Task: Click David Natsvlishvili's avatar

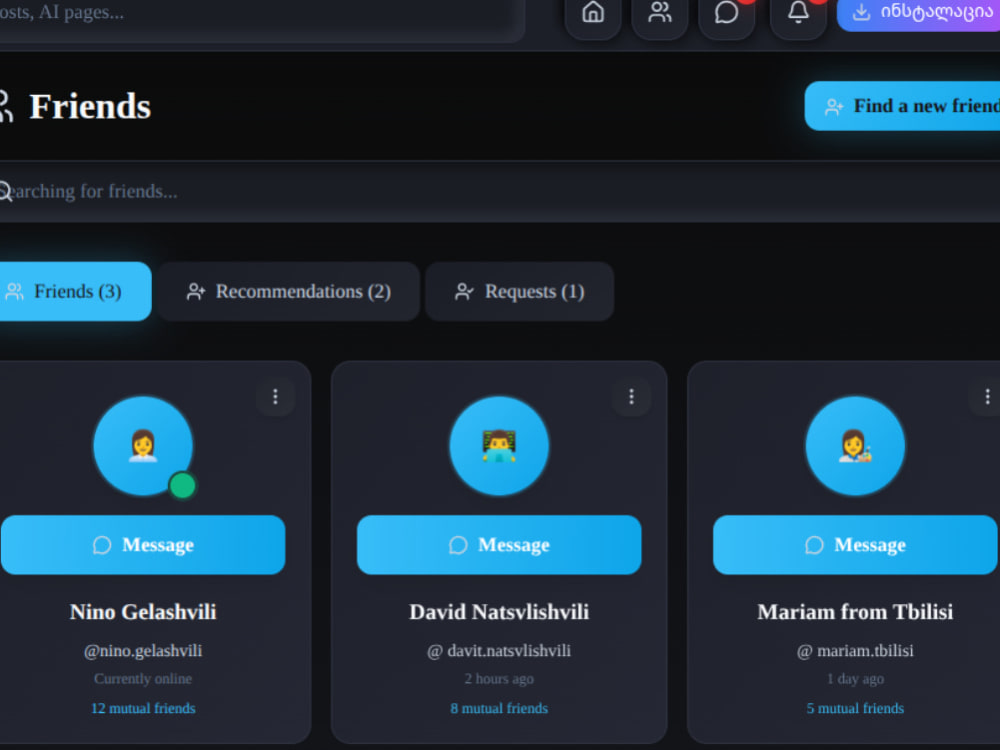Action: click(x=499, y=446)
